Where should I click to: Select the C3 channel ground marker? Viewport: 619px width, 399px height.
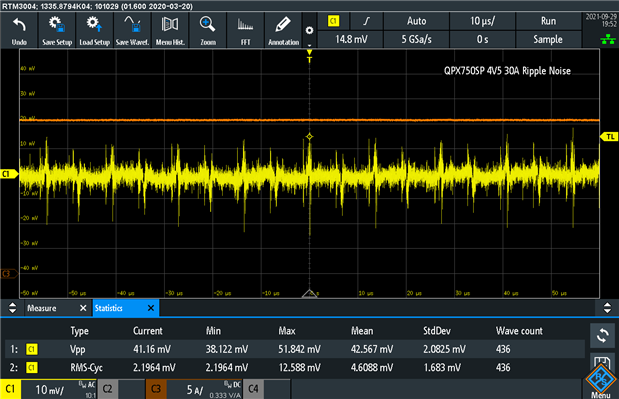9,273
